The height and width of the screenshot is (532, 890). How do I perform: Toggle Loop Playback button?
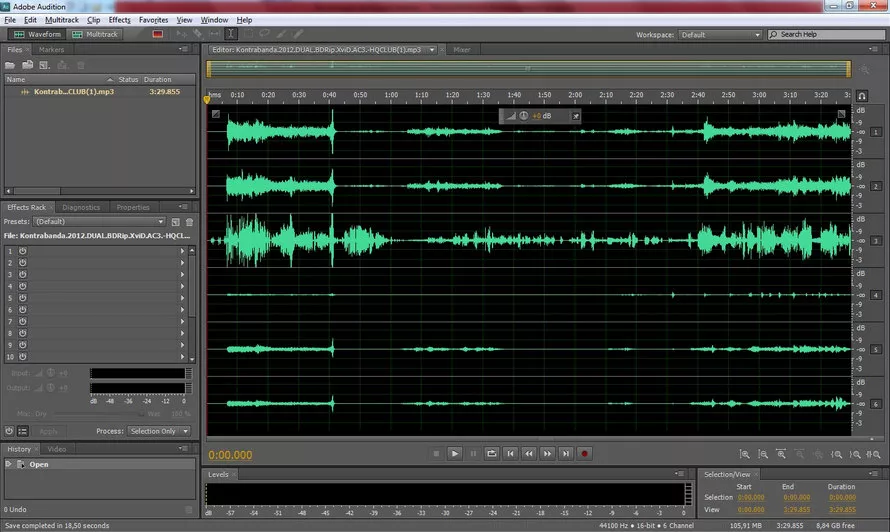tap(492, 454)
